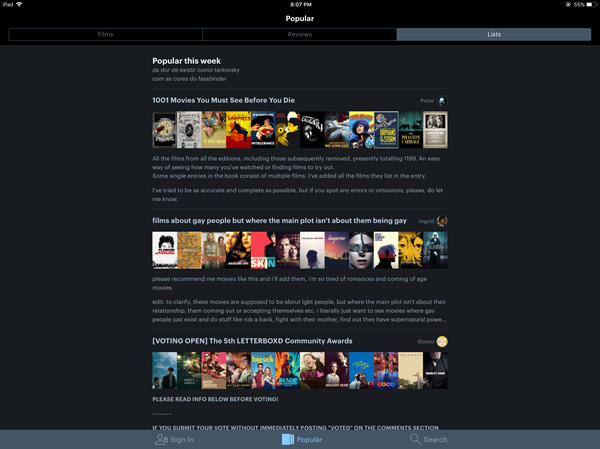Tap the Popular bottom tab
The image size is (600, 449).
pyautogui.click(x=302, y=439)
